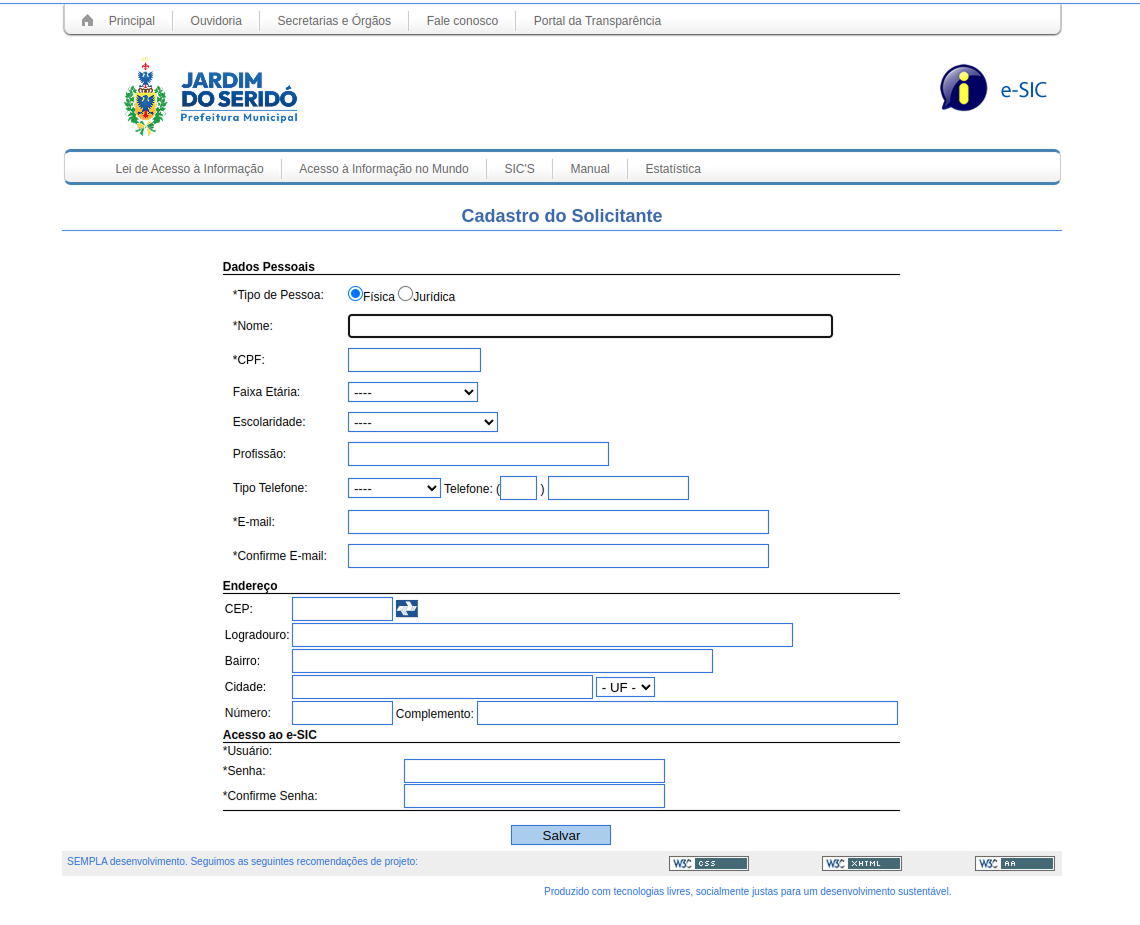Screen dimensions: 1140x925
Task: Click the home icon in top navigation
Action: click(x=87, y=21)
